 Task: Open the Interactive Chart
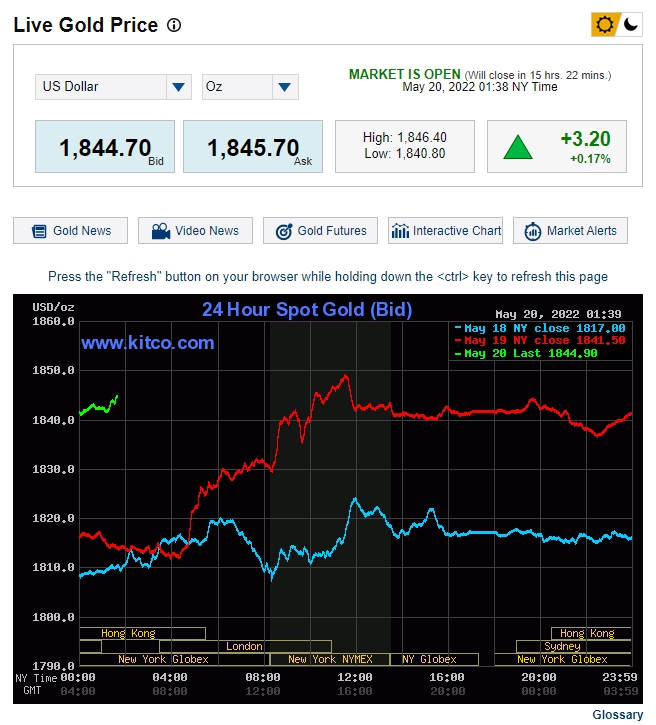click(x=445, y=230)
